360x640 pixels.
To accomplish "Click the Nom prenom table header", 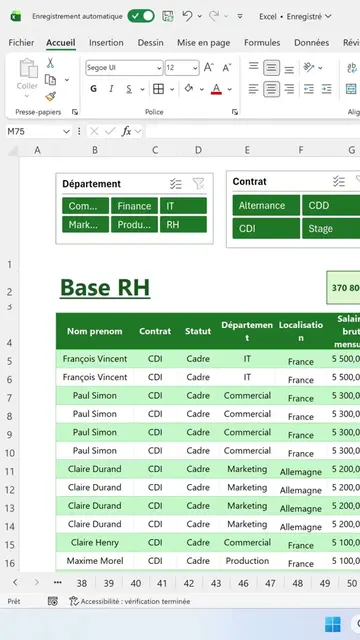I will tap(95, 331).
